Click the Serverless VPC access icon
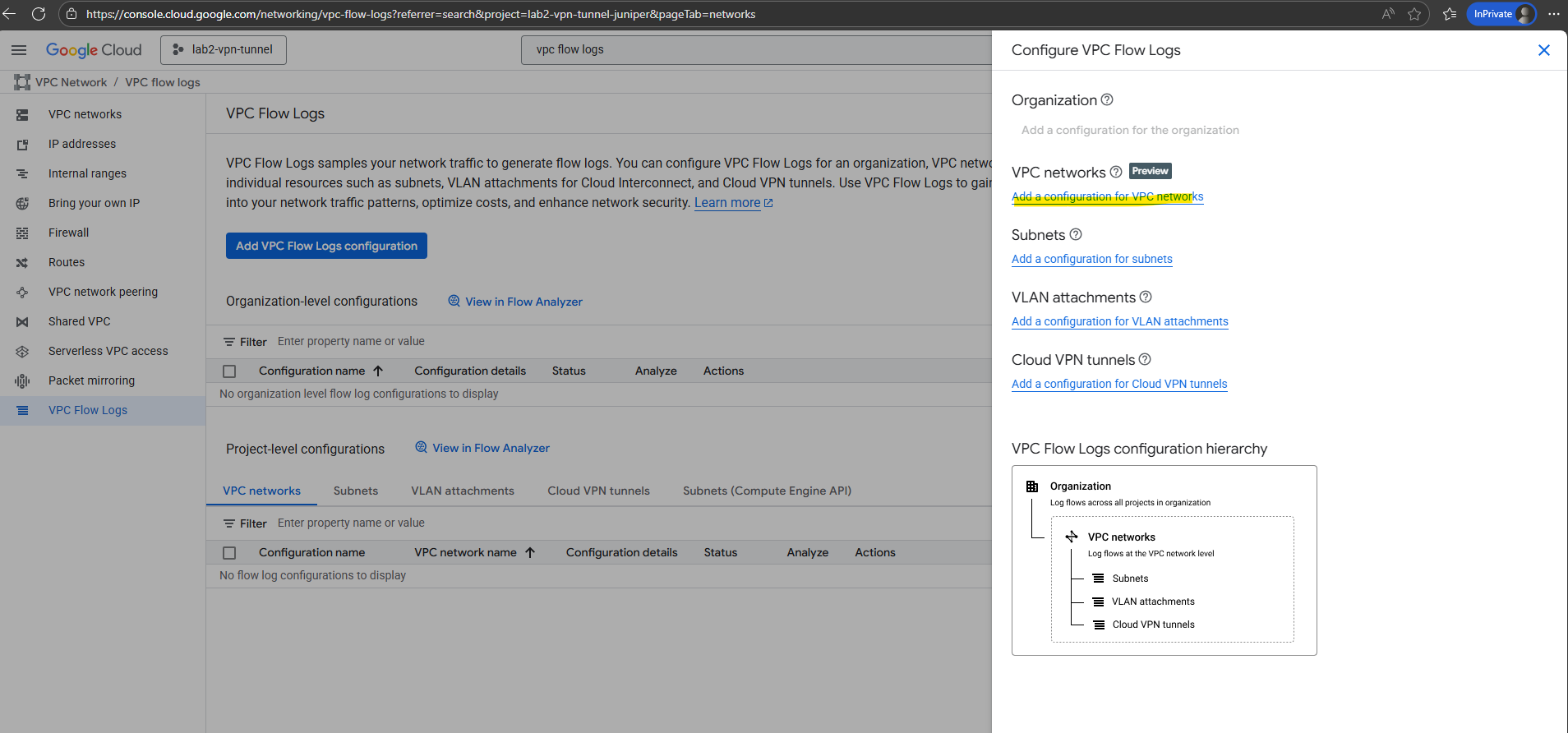 click(22, 352)
